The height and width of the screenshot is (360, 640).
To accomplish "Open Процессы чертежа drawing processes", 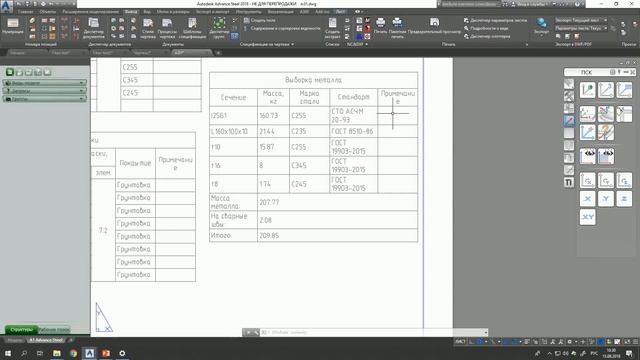I will pyautogui.click(x=167, y=28).
